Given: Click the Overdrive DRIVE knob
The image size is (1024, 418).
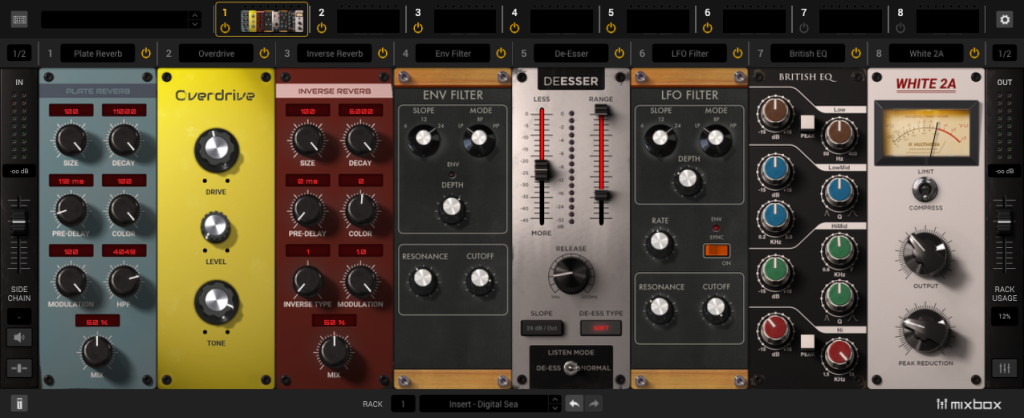Looking at the screenshot, I should coord(216,151).
